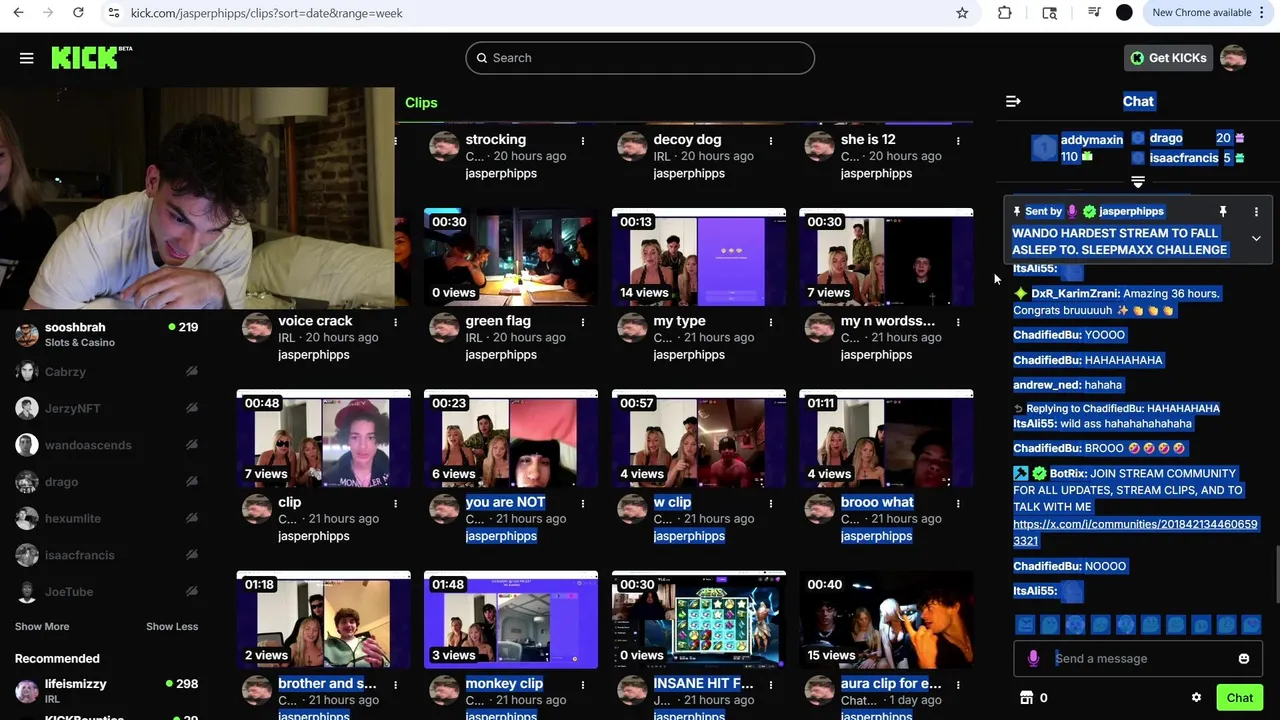
Task: Click the green Chat send button
Action: click(x=1240, y=698)
